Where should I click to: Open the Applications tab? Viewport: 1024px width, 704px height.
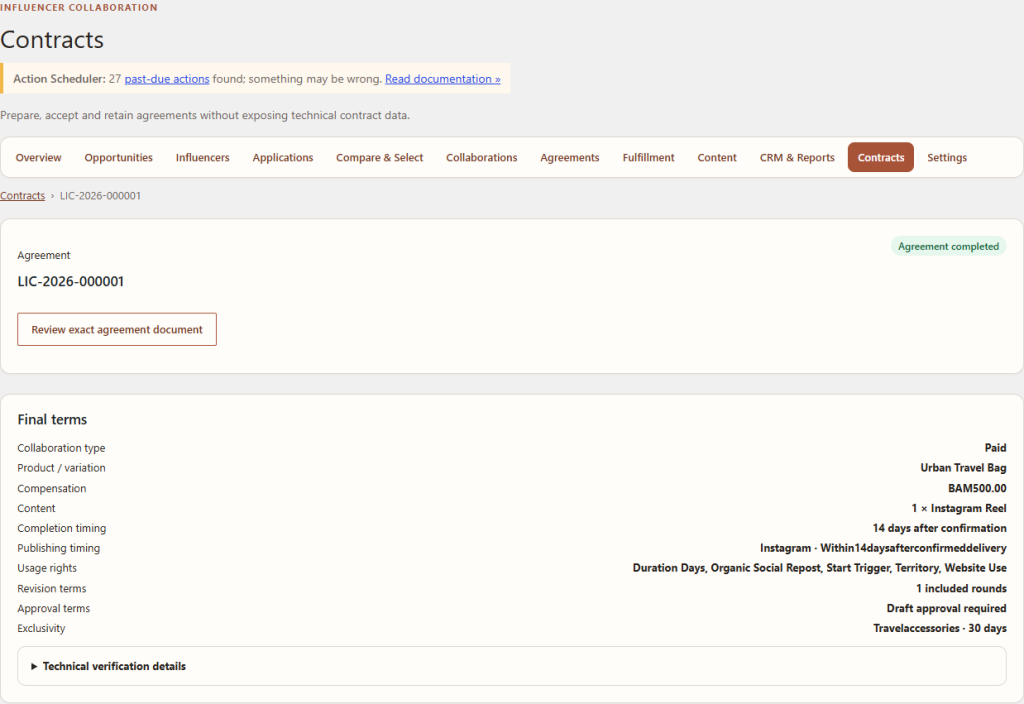click(x=283, y=157)
